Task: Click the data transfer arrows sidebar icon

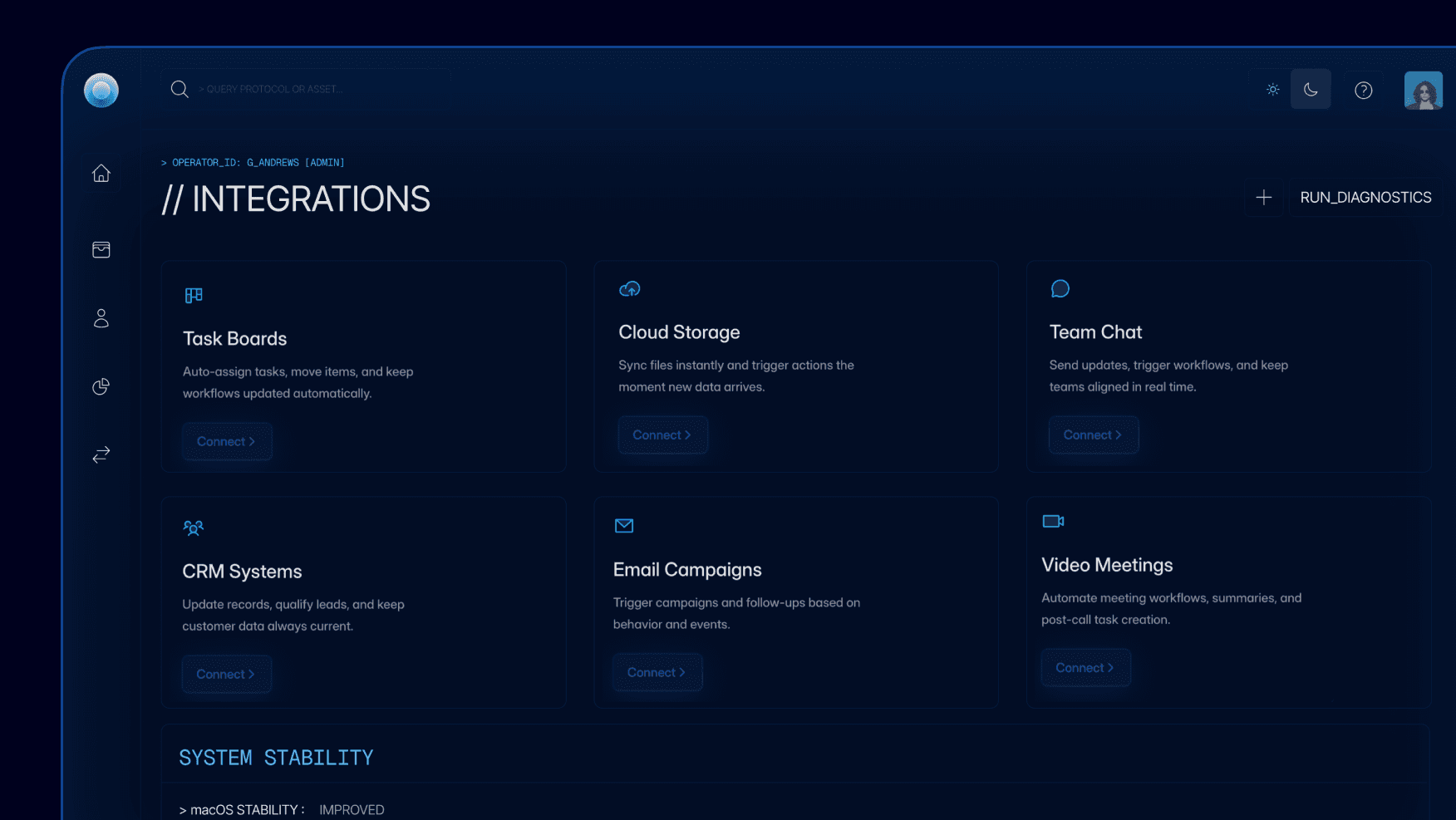Action: click(x=101, y=454)
